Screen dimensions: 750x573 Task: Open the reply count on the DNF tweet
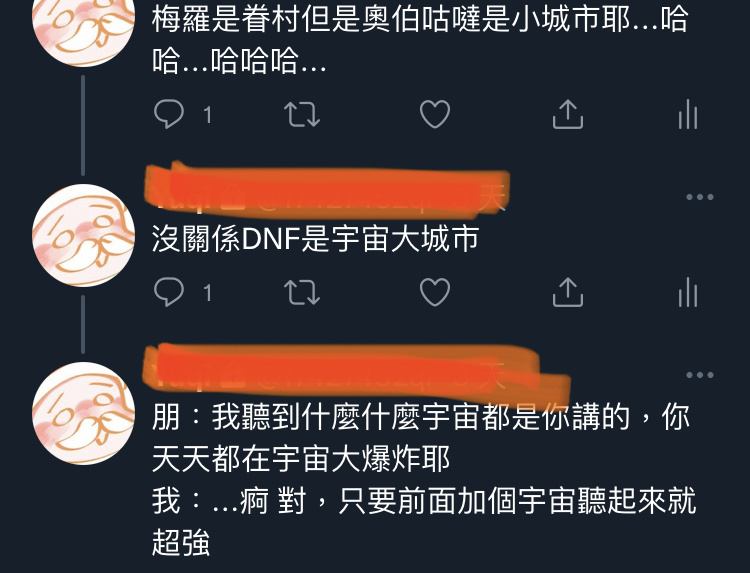pos(207,292)
